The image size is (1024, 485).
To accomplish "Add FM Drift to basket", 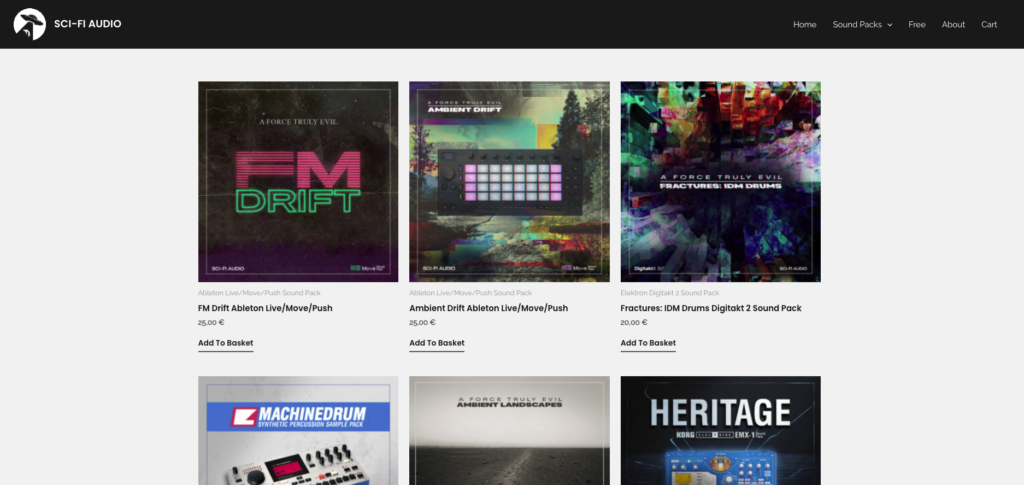I will (x=225, y=343).
